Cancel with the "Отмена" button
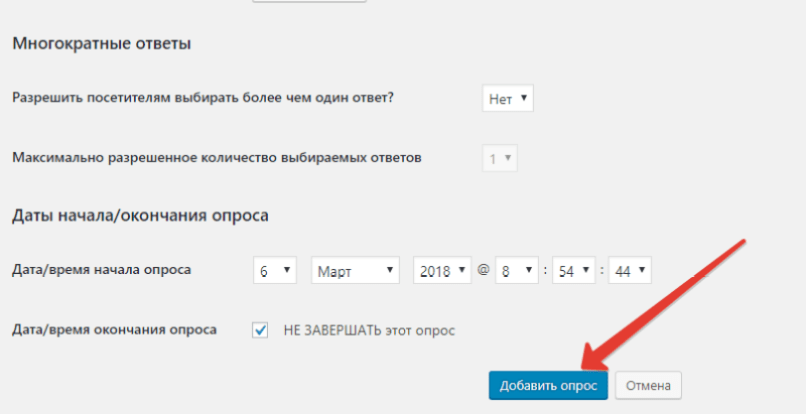The image size is (806, 414). click(648, 385)
